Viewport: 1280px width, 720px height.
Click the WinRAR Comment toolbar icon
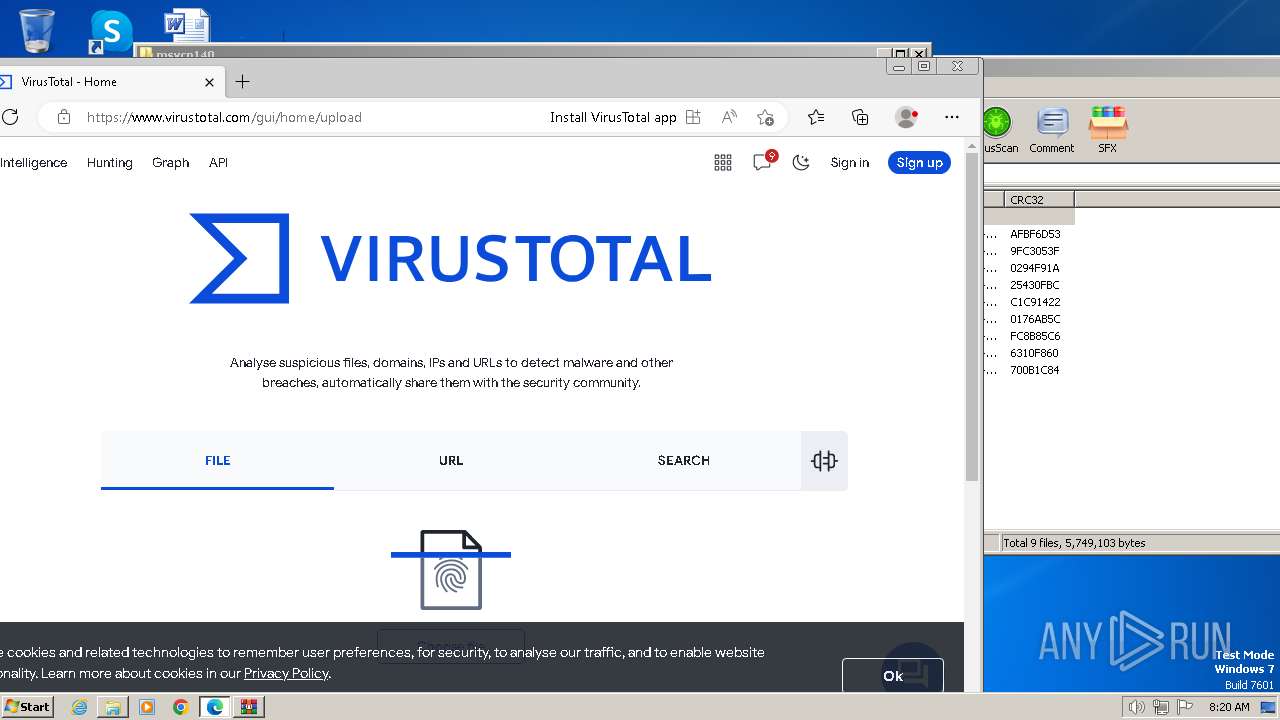pyautogui.click(x=1051, y=130)
